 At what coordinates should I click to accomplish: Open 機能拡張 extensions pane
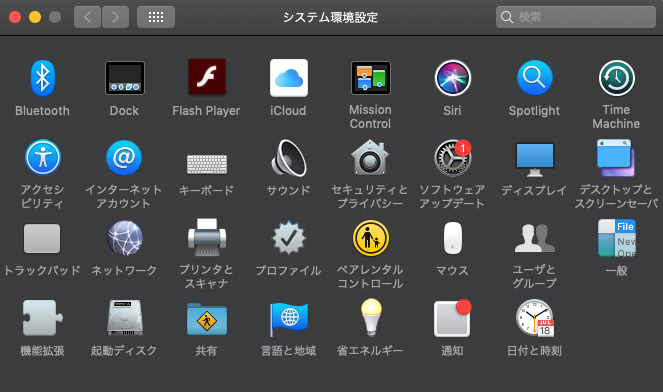(x=43, y=318)
